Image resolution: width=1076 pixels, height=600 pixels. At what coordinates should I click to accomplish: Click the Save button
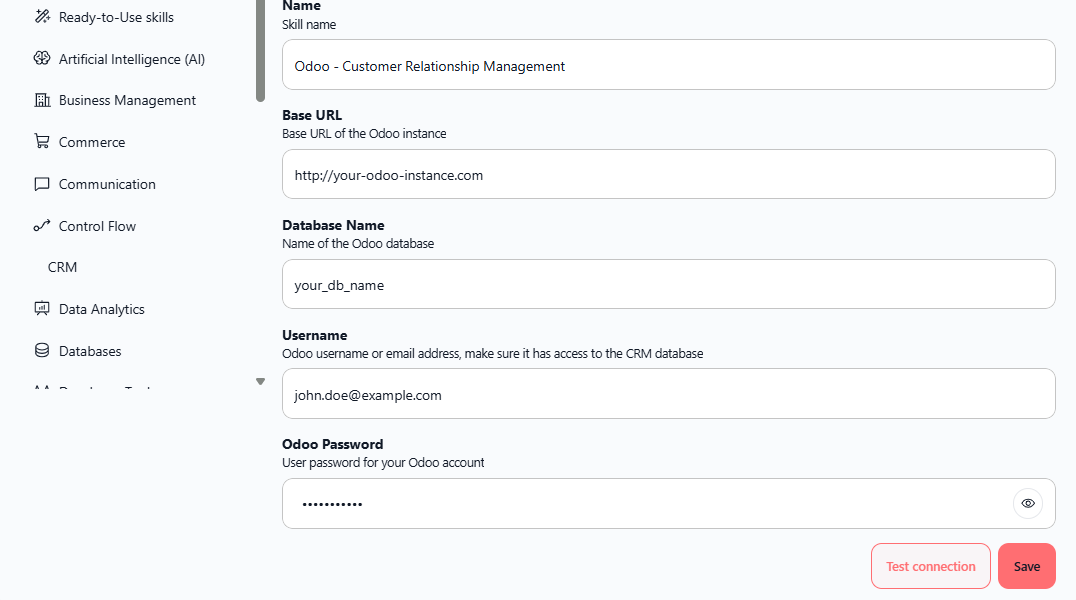(x=1027, y=566)
